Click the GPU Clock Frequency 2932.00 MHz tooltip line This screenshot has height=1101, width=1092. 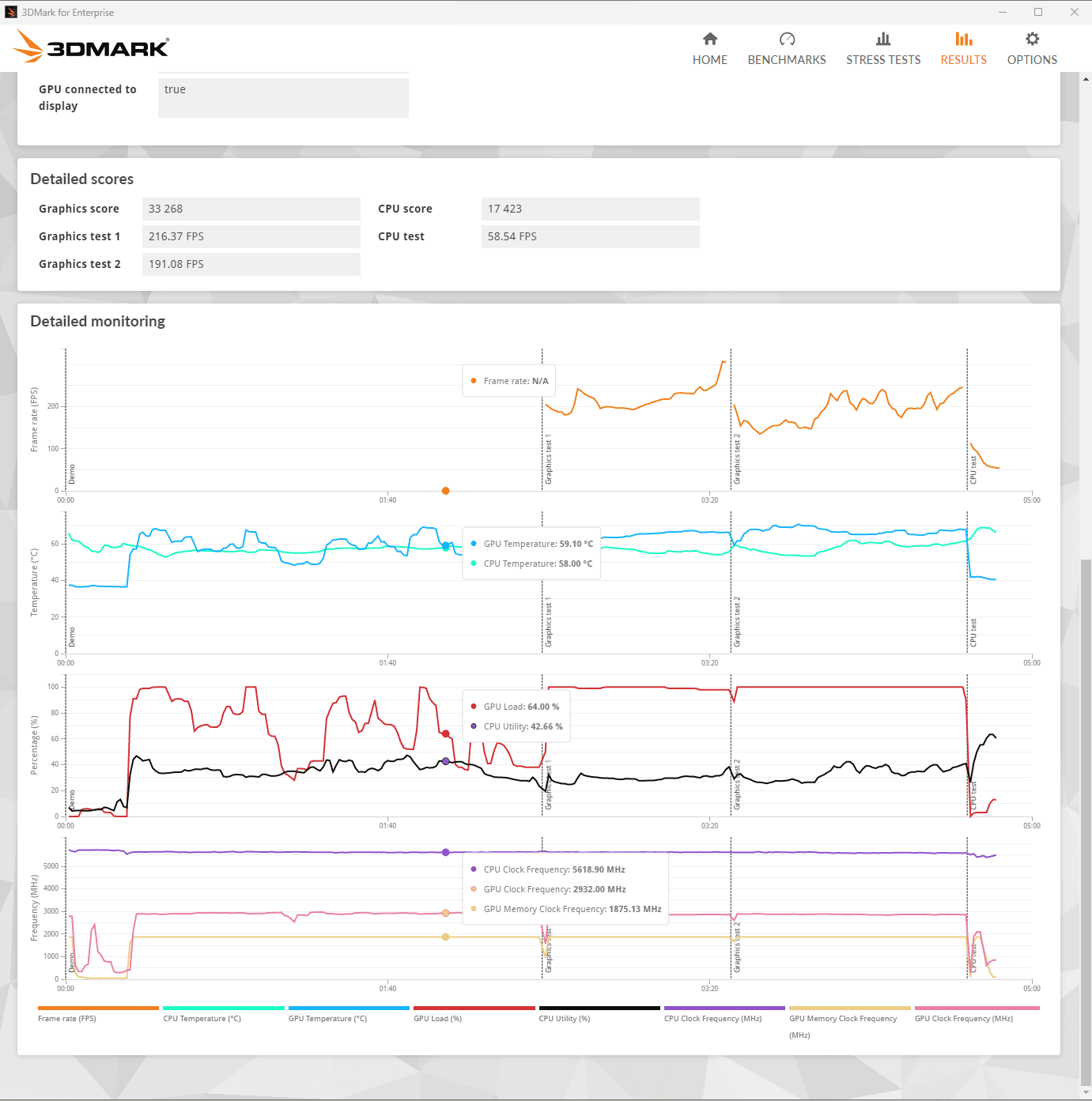[x=548, y=889]
